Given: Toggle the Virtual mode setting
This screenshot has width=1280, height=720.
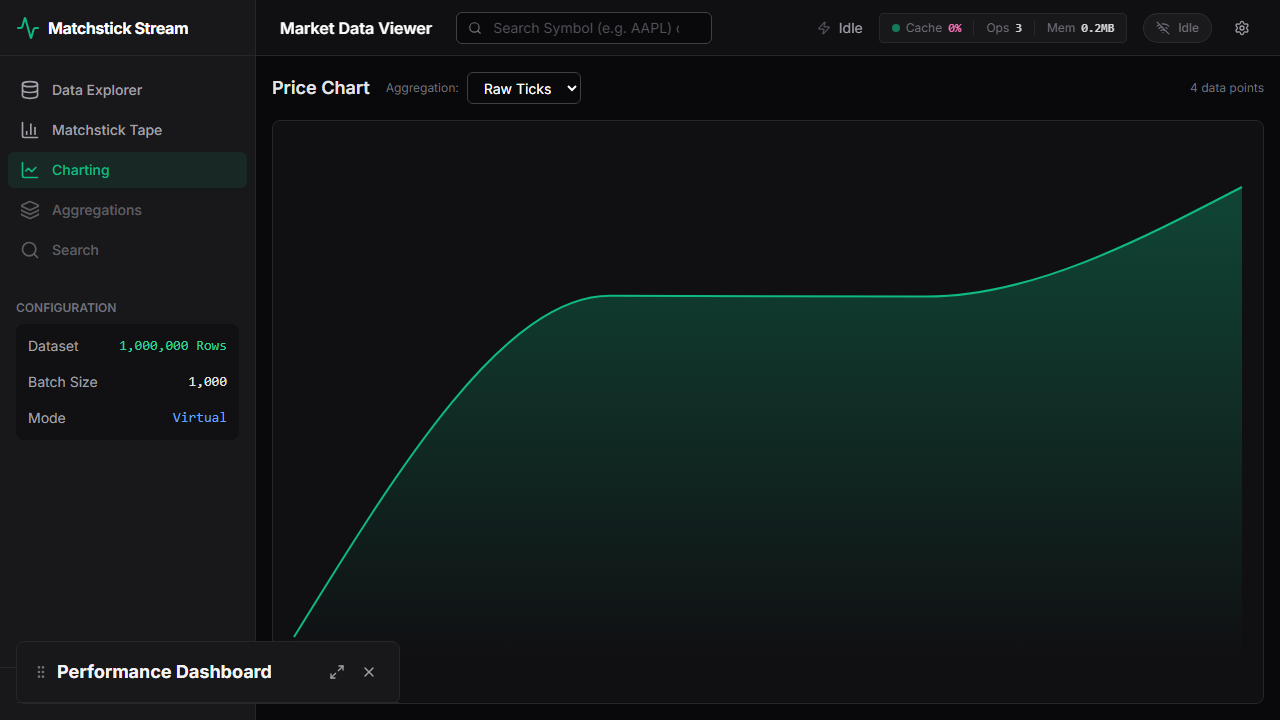Looking at the screenshot, I should tap(199, 418).
